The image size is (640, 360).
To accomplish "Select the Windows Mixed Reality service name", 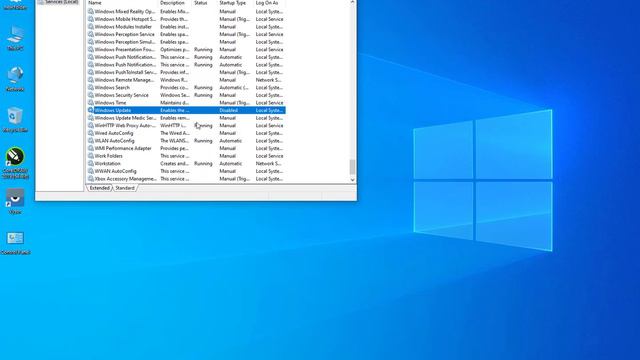I will point(124,11).
